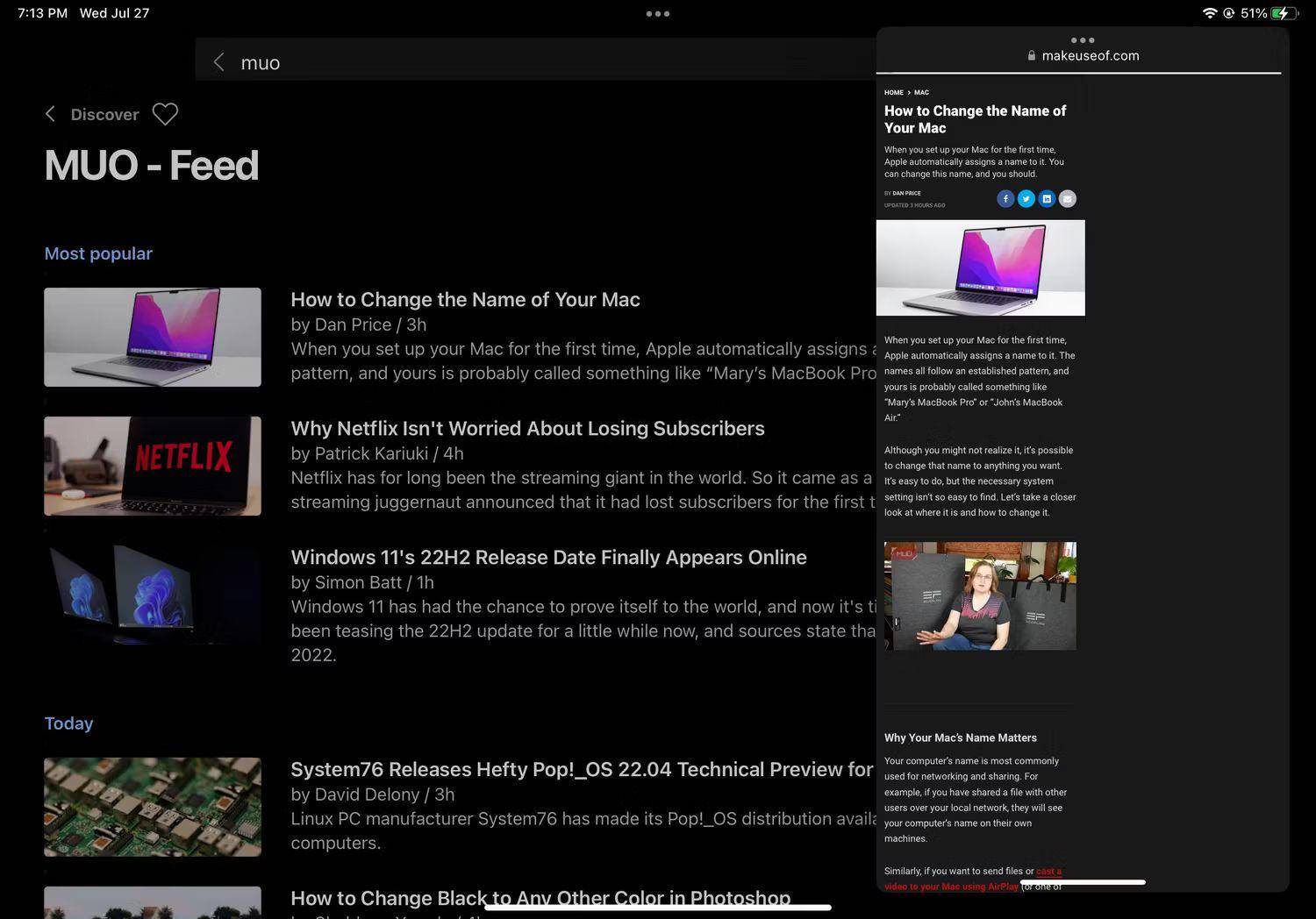Select 'UPDATED 3 HOURS AGO' text

(x=915, y=205)
